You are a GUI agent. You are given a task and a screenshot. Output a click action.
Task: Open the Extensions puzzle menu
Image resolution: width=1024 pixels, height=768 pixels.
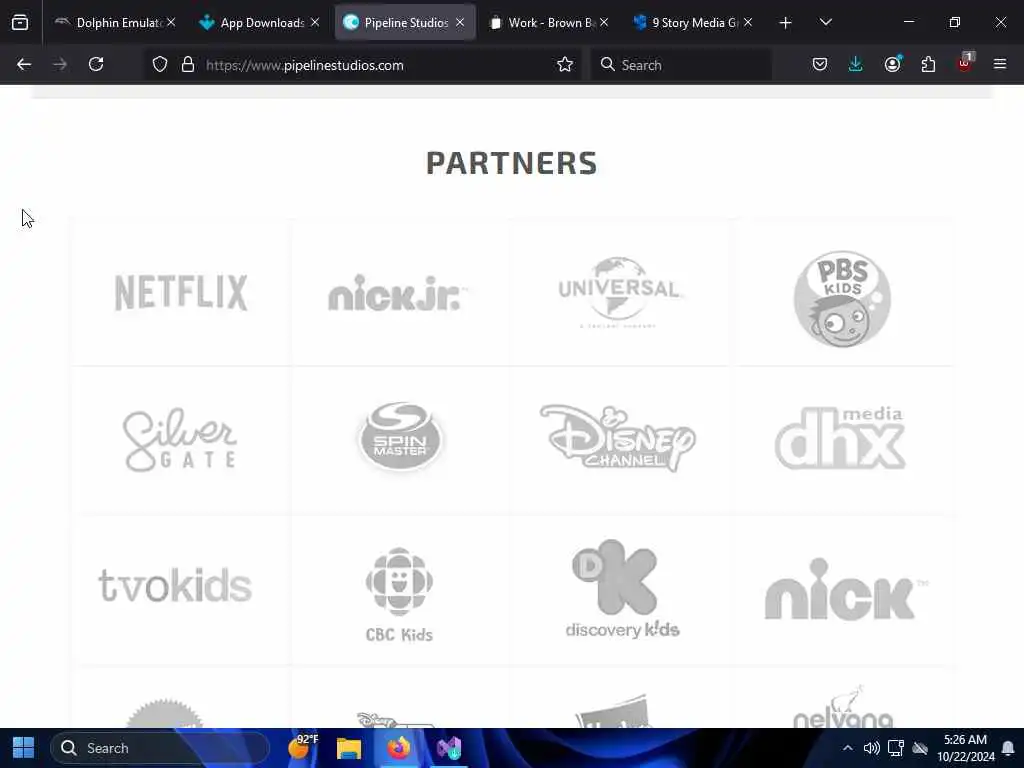click(928, 64)
